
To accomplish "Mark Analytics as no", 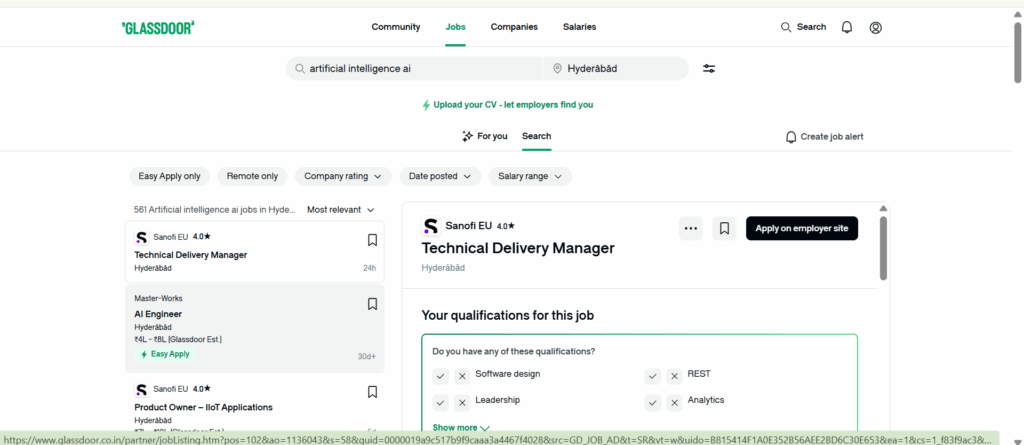I will pos(674,403).
